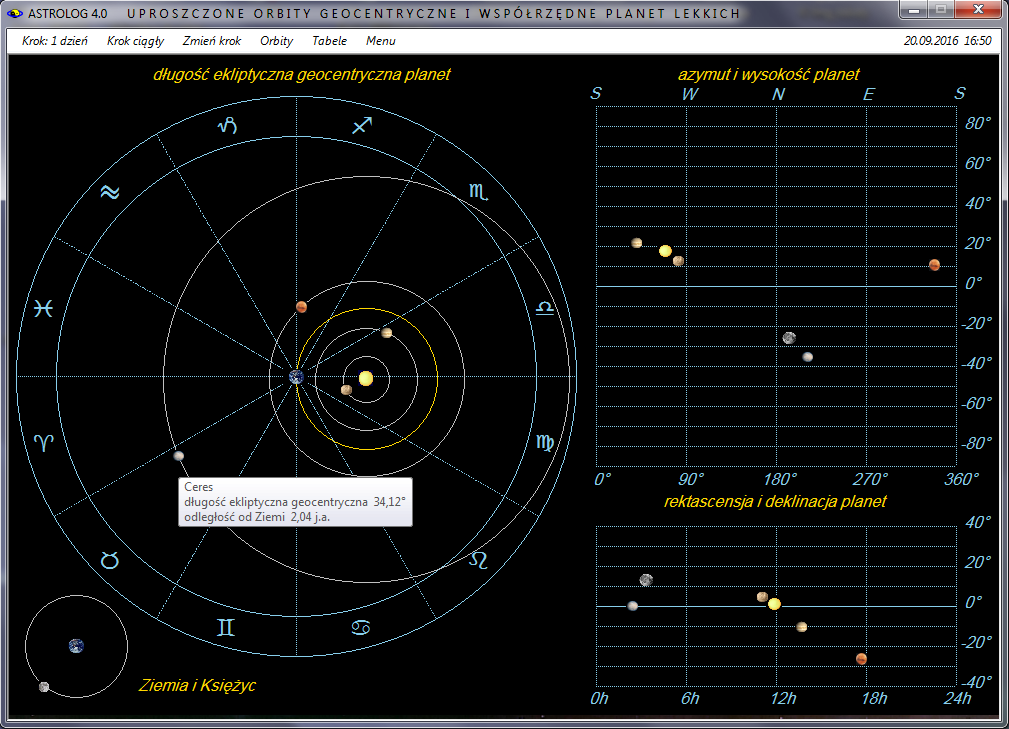1009x729 pixels.
Task: Click the ASTROLOG 4.0 title bar icon
Action: click(x=14, y=13)
